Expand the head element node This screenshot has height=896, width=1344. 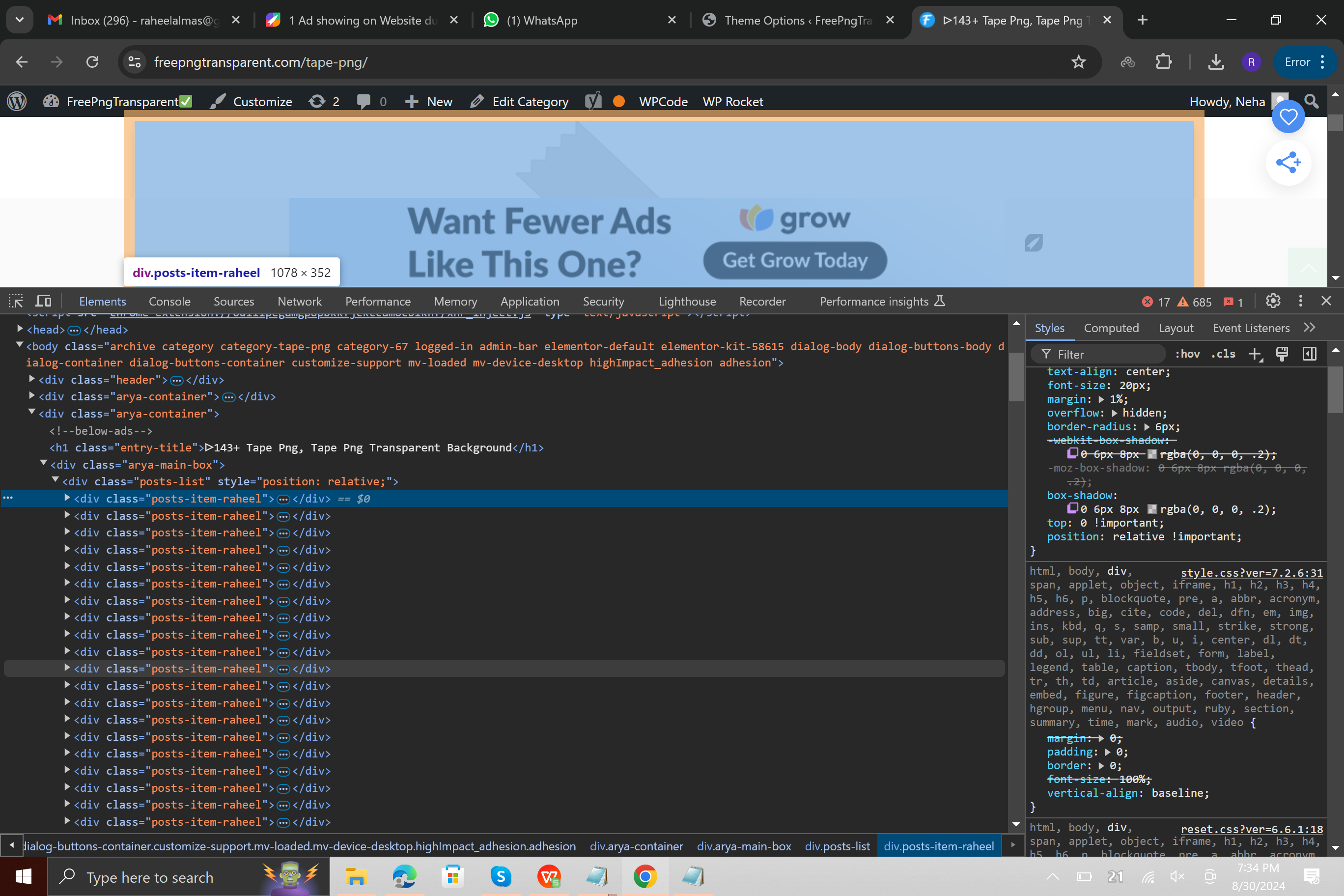click(20, 329)
